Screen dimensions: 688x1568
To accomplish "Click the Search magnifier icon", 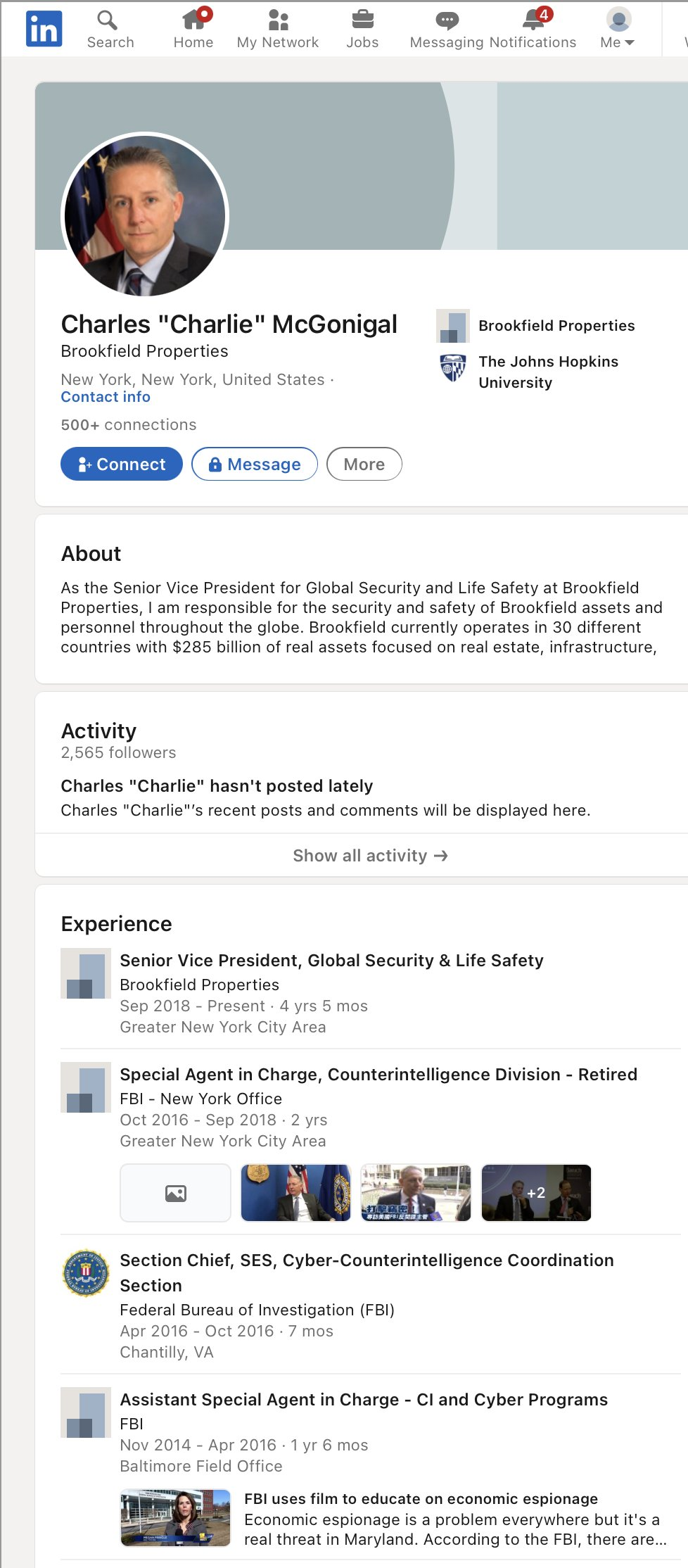I will (x=107, y=20).
